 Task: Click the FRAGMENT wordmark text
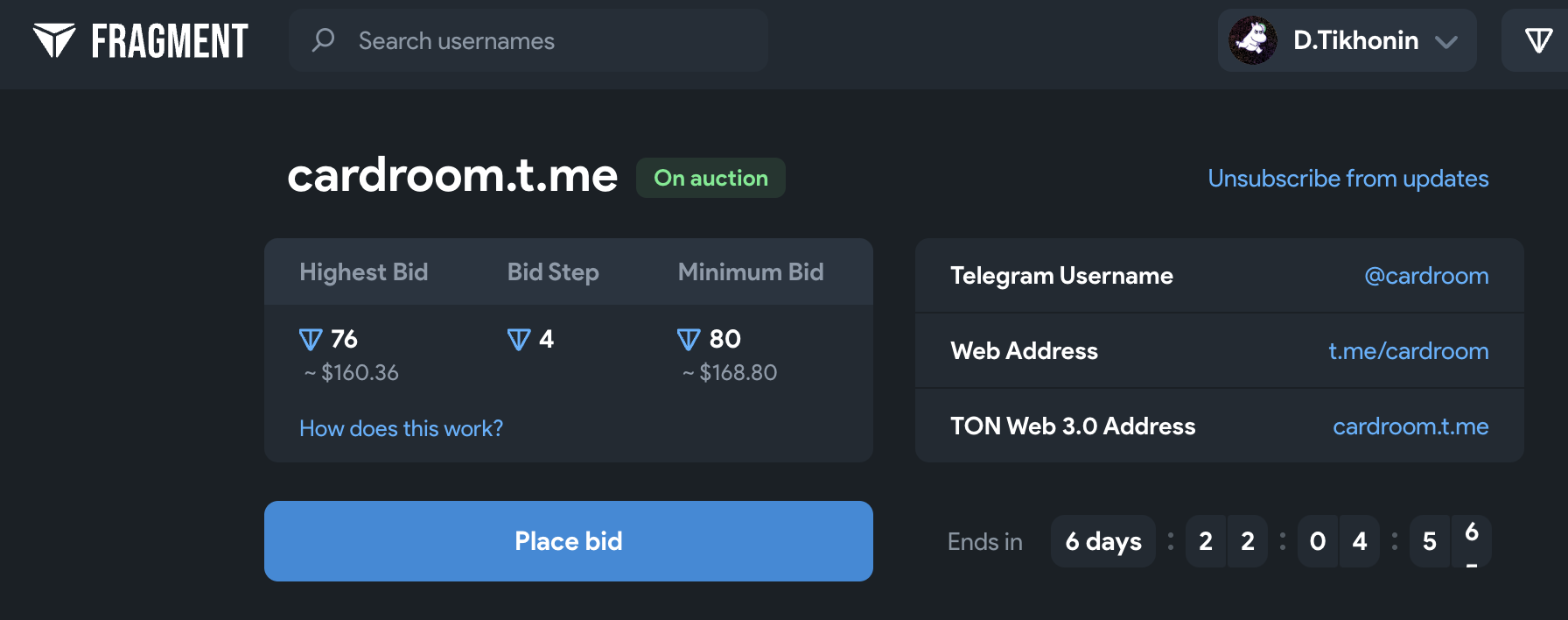click(170, 41)
